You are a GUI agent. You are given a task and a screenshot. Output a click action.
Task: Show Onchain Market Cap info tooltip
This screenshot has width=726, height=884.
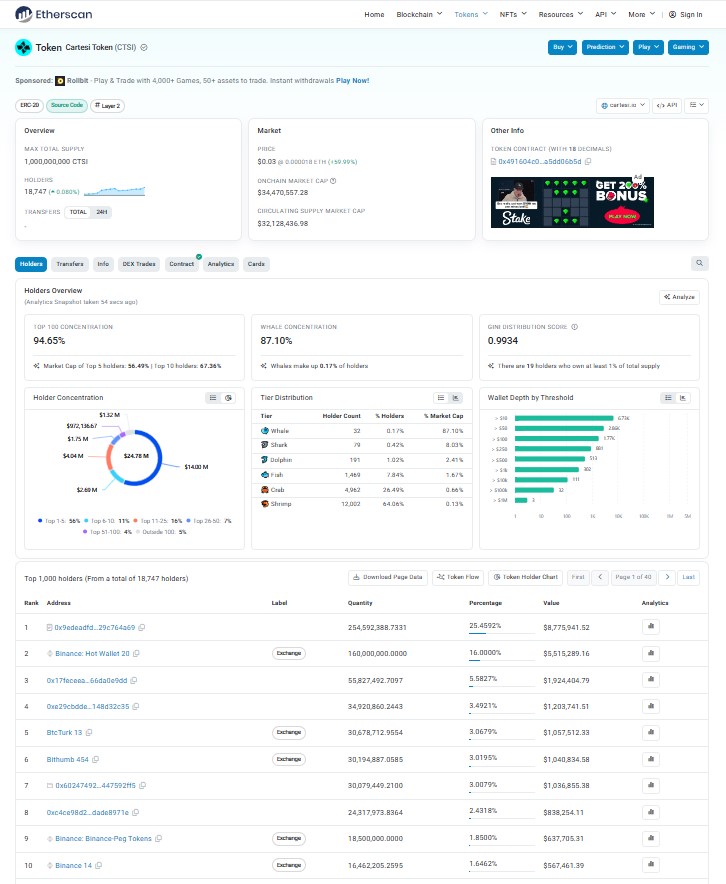[333, 181]
